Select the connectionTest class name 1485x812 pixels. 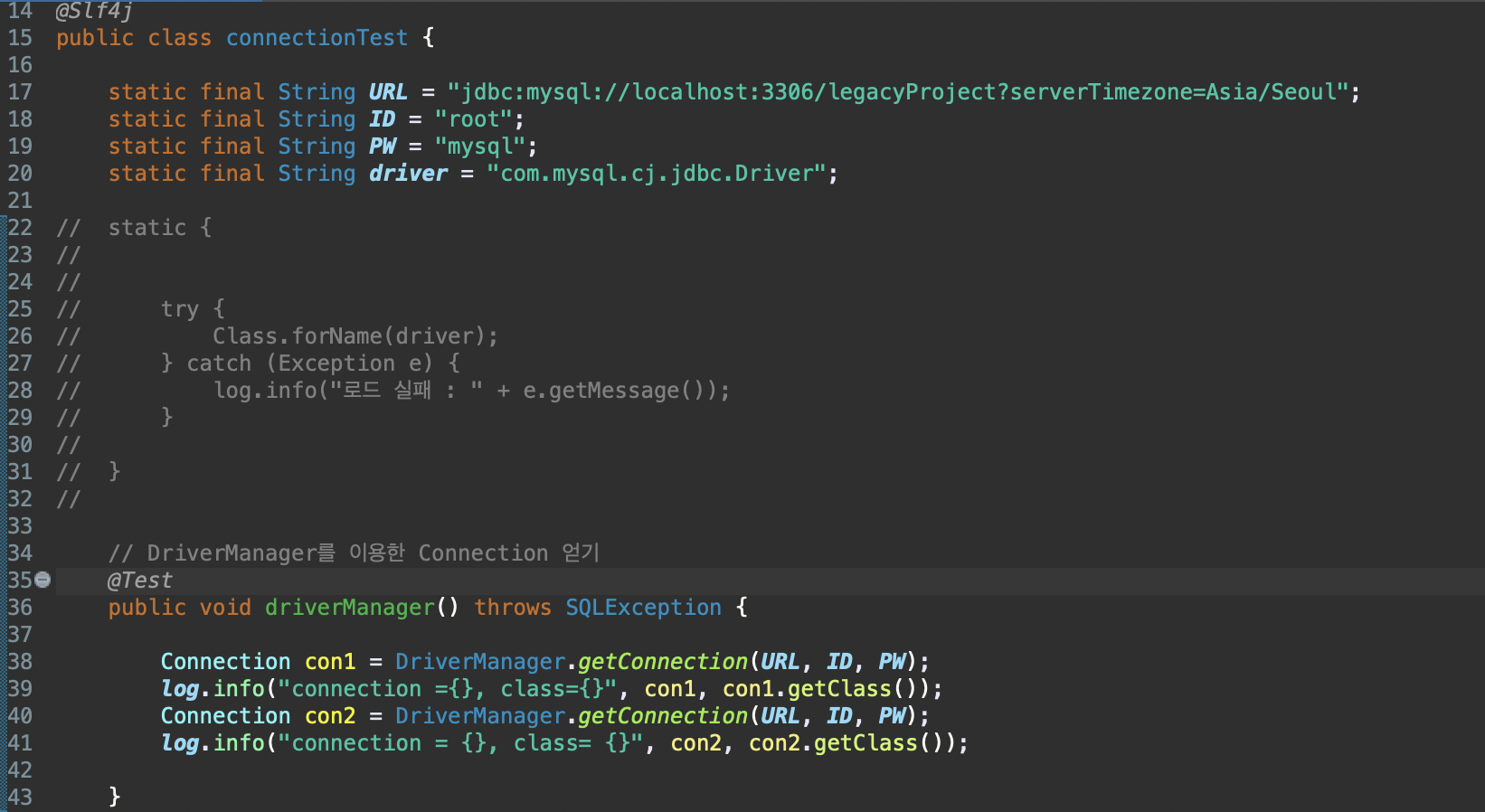pyautogui.click(x=317, y=38)
